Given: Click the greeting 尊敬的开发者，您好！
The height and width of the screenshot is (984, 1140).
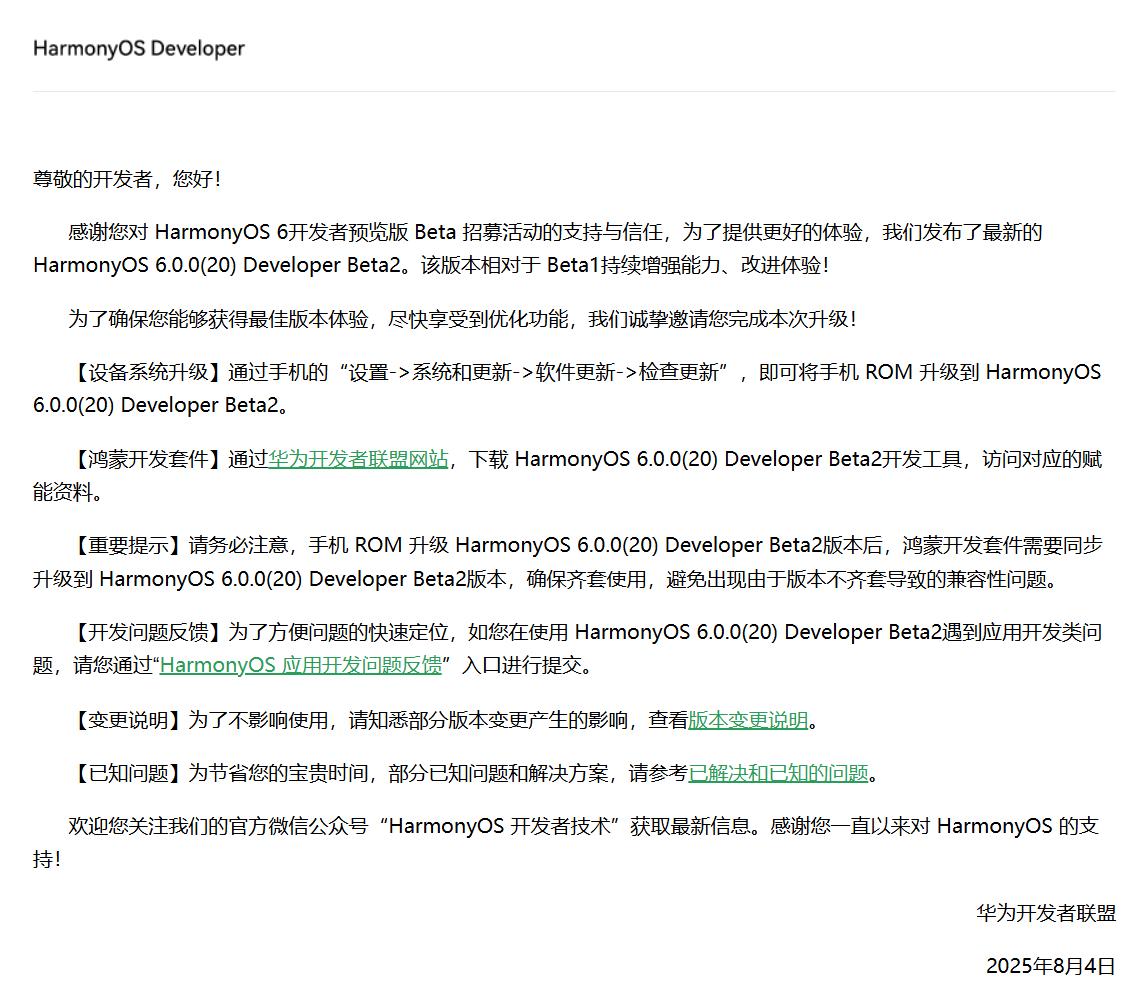Looking at the screenshot, I should coord(127,179).
